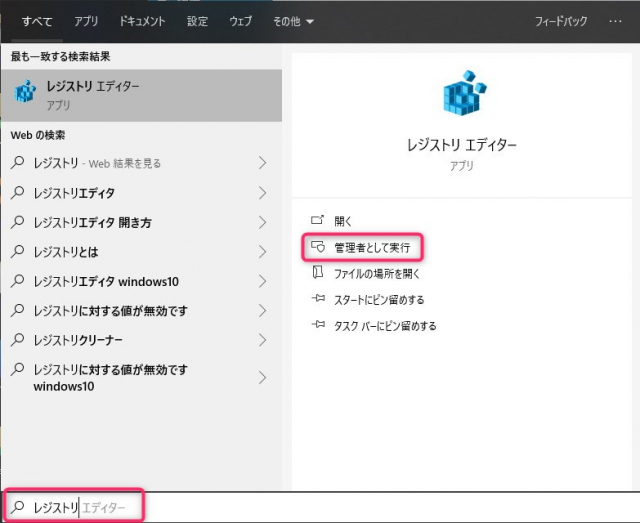Expand arrow for レジストリエディタ windows10
Viewport: 640px width, 523px height.
pos(262,281)
